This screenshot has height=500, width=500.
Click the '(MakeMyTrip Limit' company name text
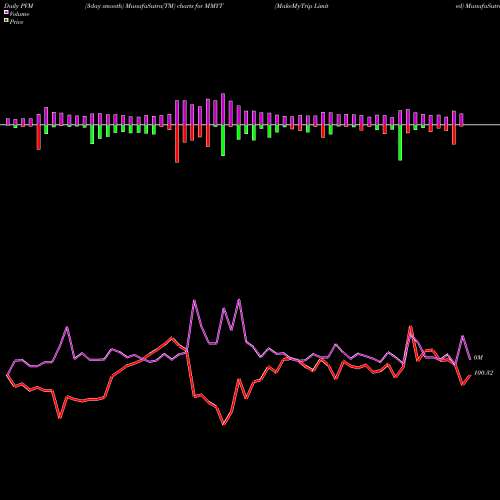tap(302, 6)
